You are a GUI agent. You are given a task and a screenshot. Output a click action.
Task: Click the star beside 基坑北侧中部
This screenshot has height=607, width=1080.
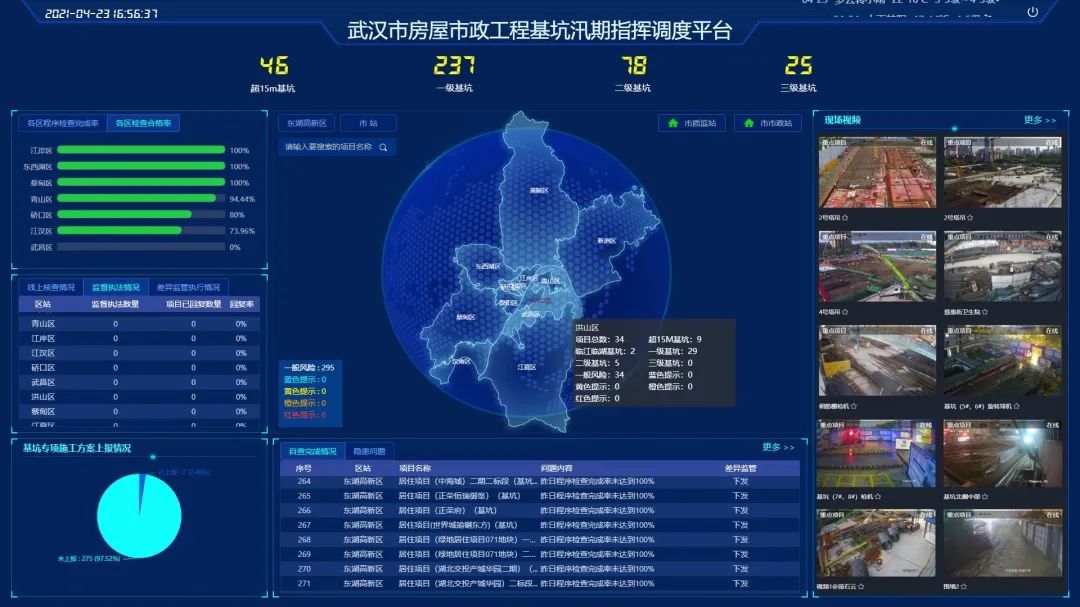coord(985,496)
